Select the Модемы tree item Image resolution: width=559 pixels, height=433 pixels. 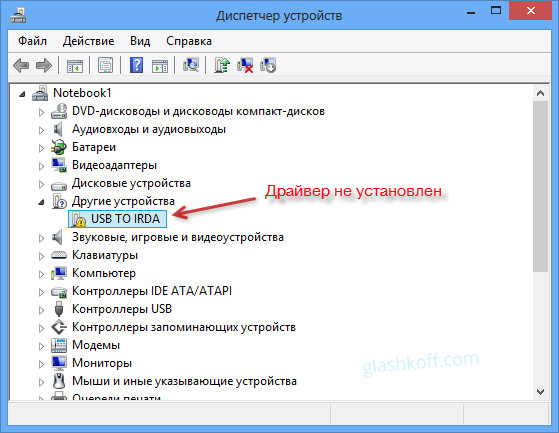point(96,345)
